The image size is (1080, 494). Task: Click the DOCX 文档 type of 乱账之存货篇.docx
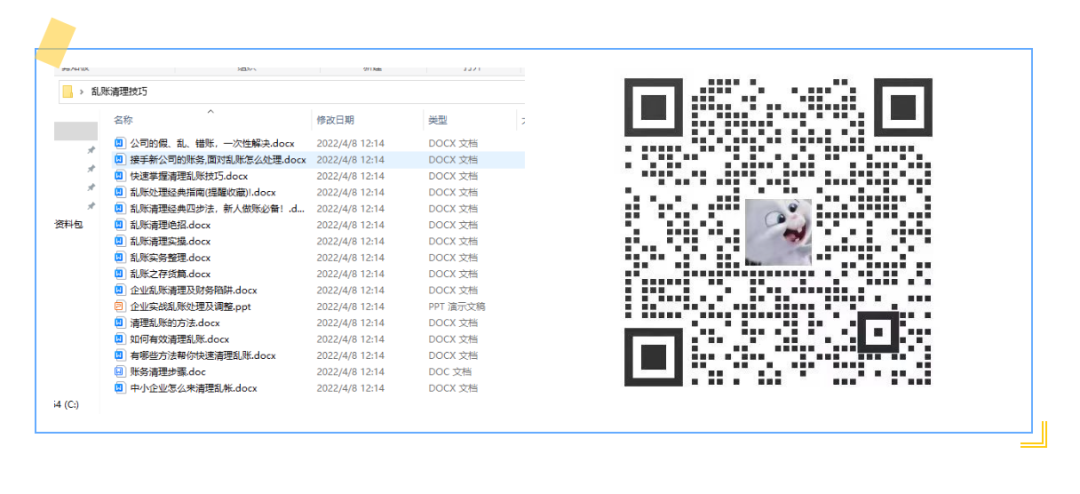pyautogui.click(x=453, y=274)
